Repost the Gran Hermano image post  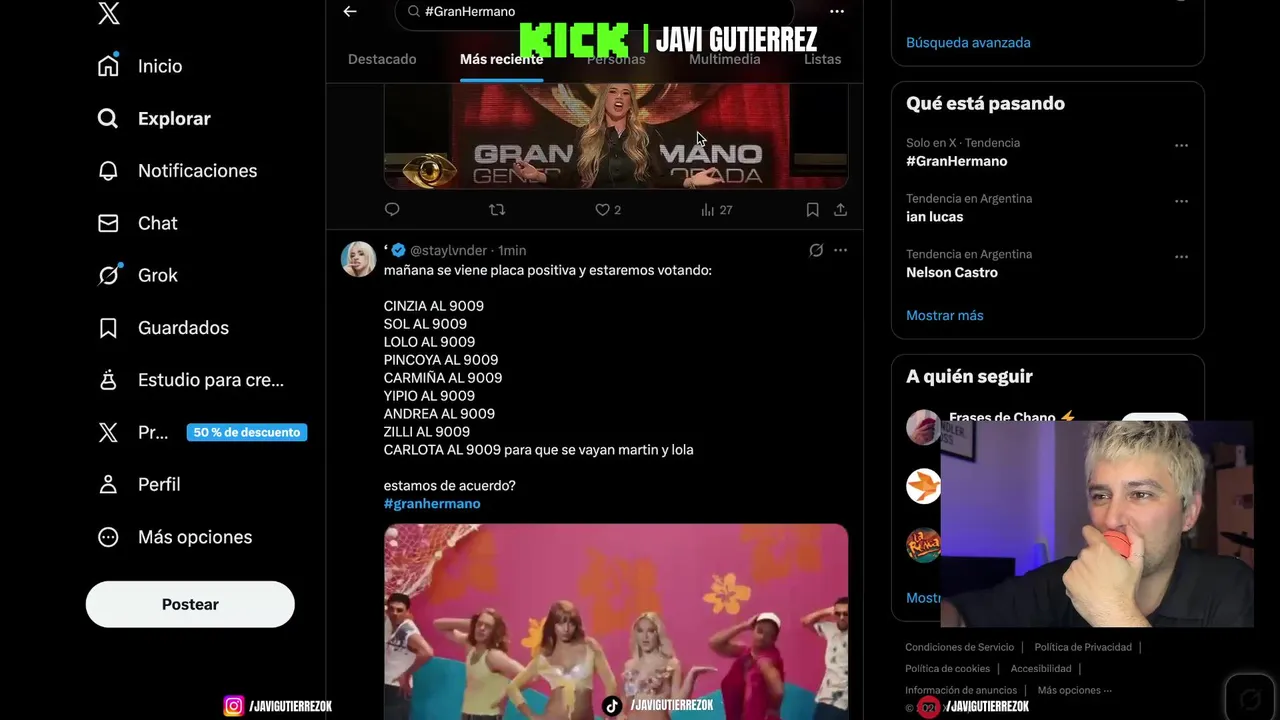click(x=497, y=209)
